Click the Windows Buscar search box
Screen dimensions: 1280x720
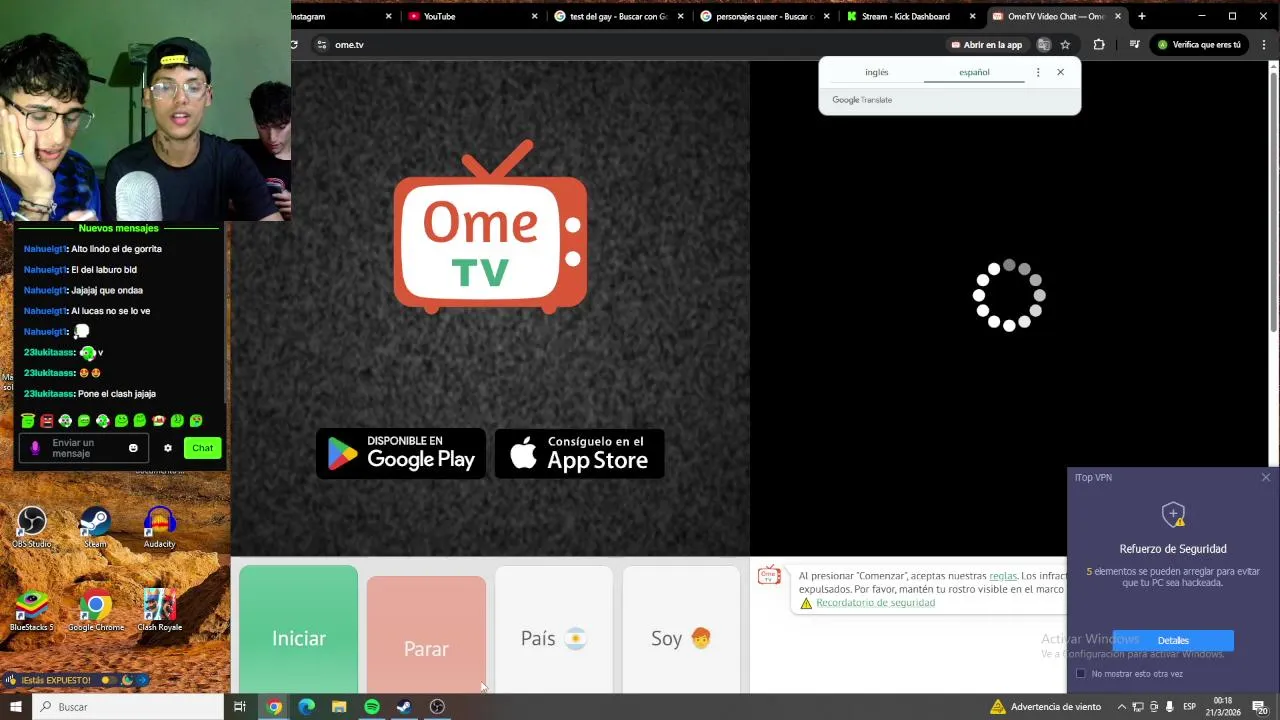(128, 707)
